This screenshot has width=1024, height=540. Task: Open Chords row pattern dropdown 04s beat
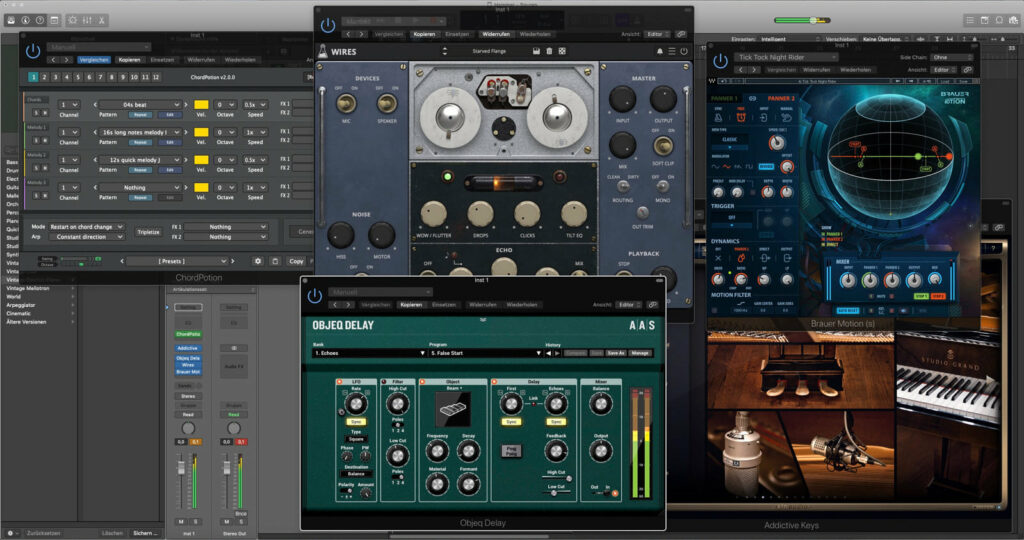140,104
